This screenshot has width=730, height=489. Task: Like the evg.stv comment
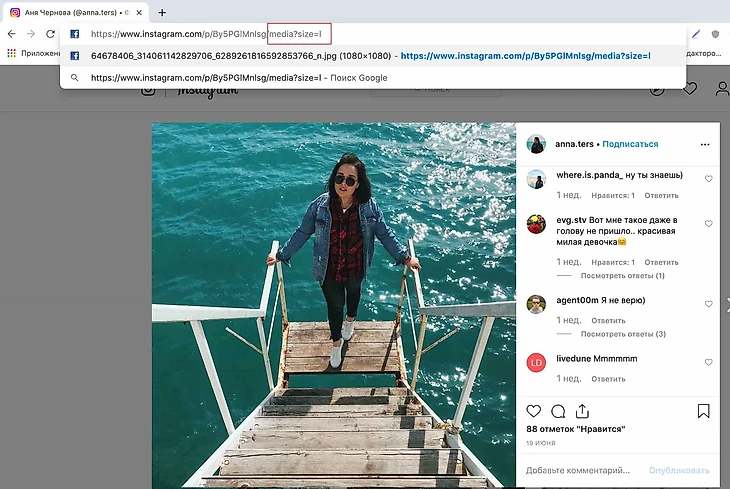[x=708, y=224]
